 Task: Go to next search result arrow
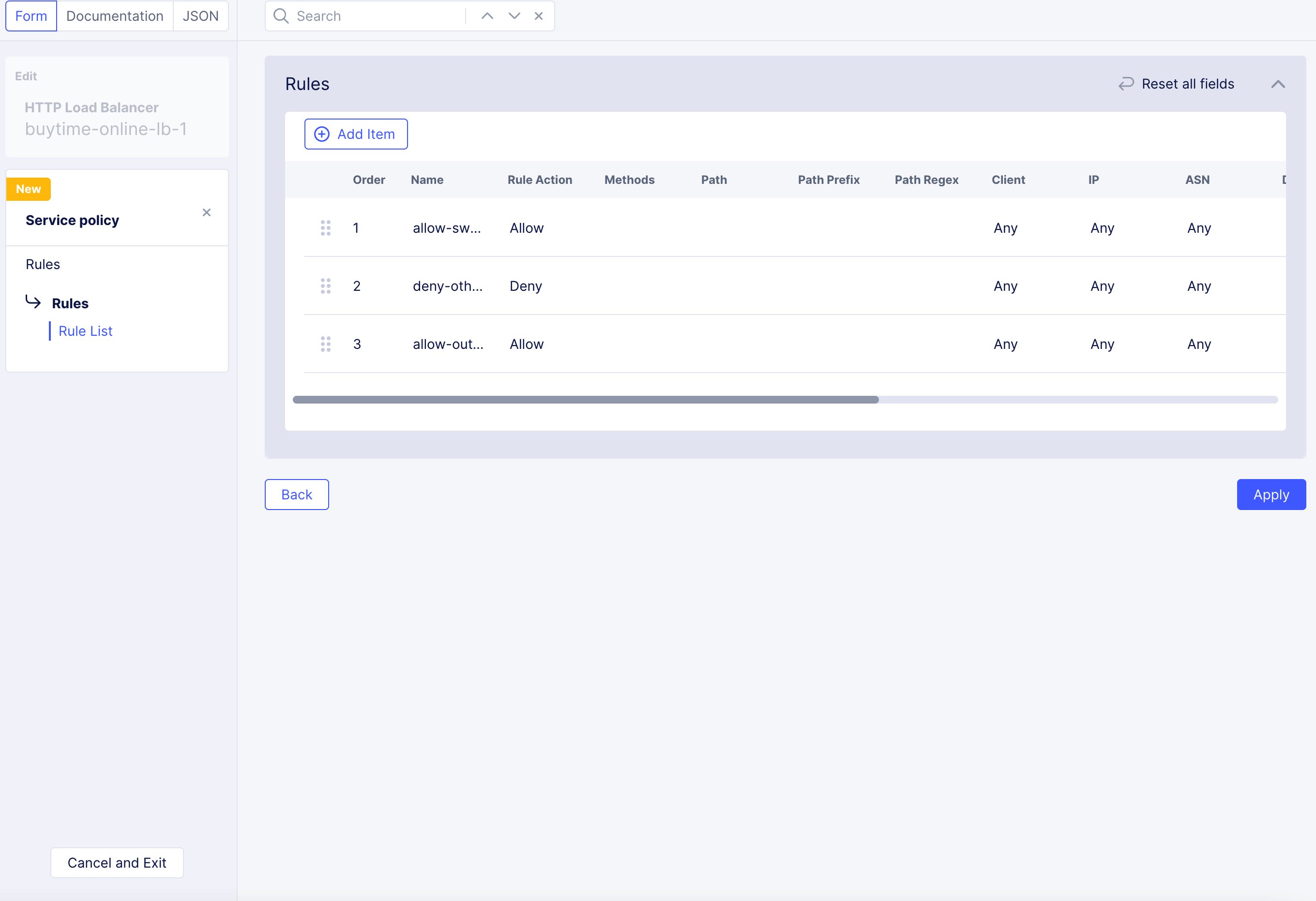click(514, 16)
